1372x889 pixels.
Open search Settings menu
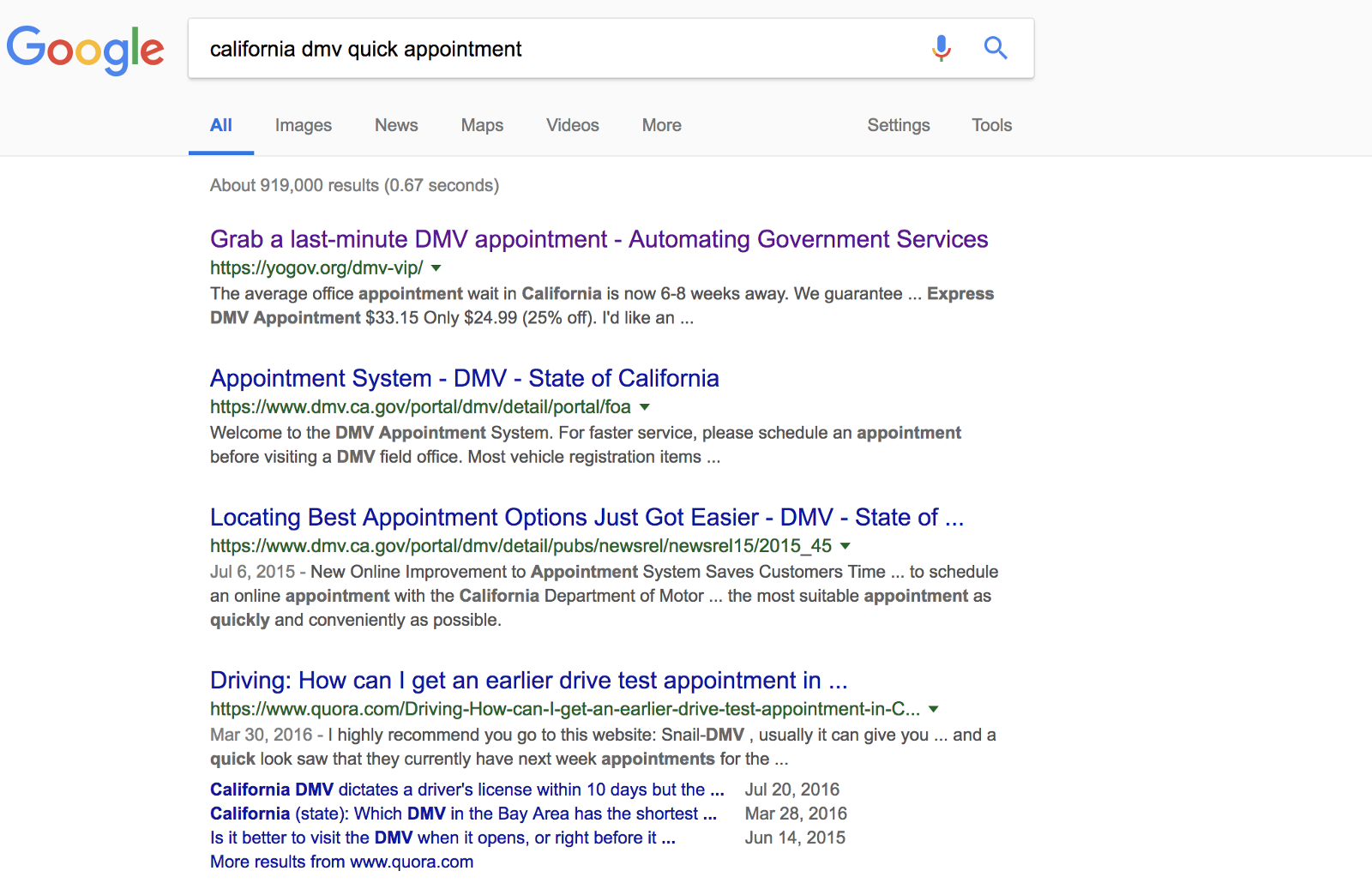coord(898,125)
